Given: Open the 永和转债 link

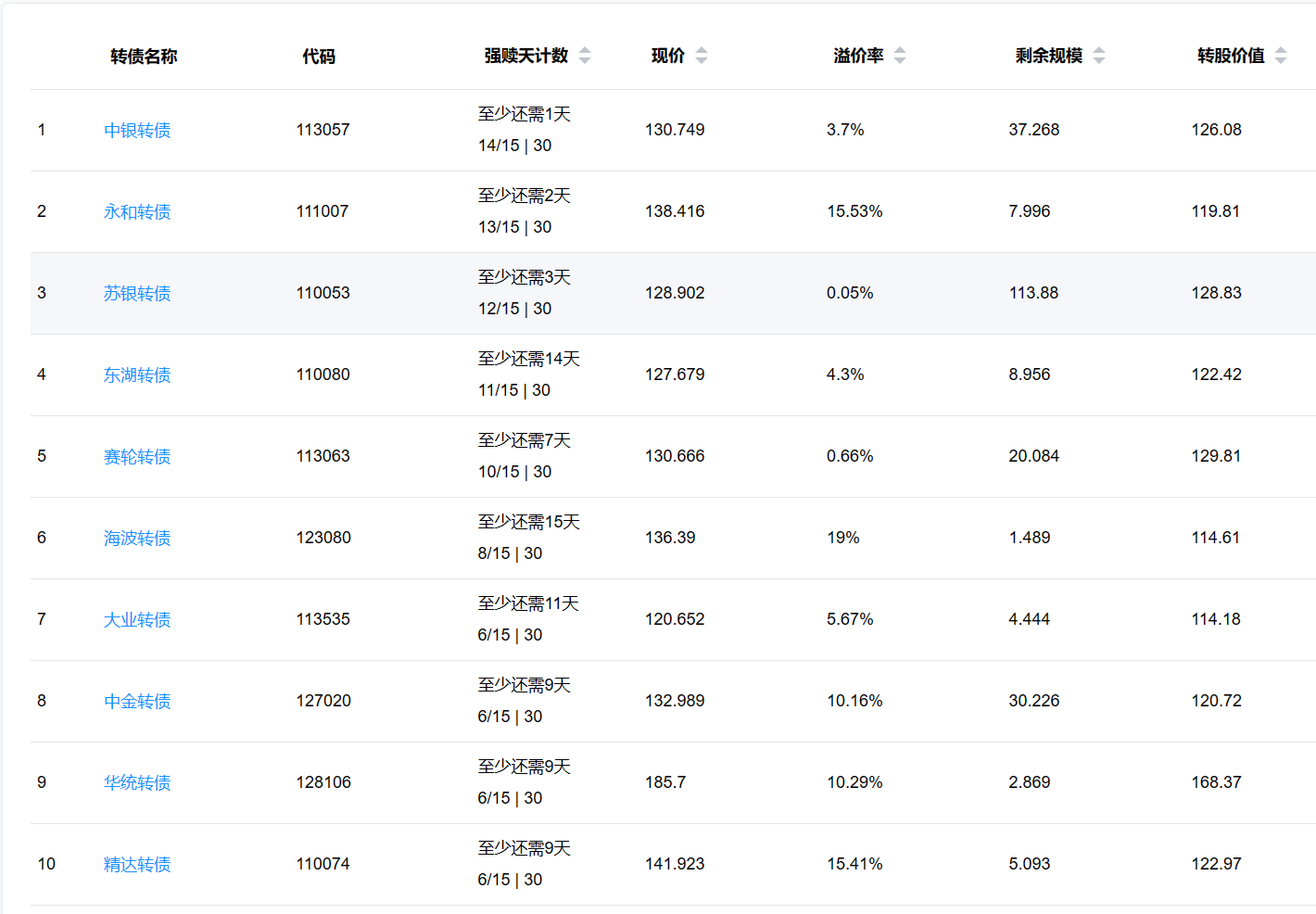Looking at the screenshot, I should point(137,212).
